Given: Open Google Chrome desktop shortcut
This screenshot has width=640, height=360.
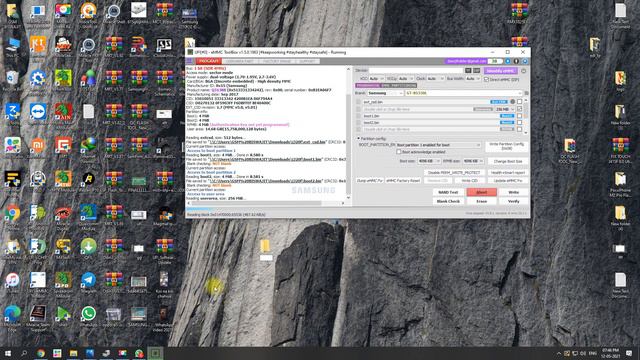Looking at the screenshot, I should (12, 213).
